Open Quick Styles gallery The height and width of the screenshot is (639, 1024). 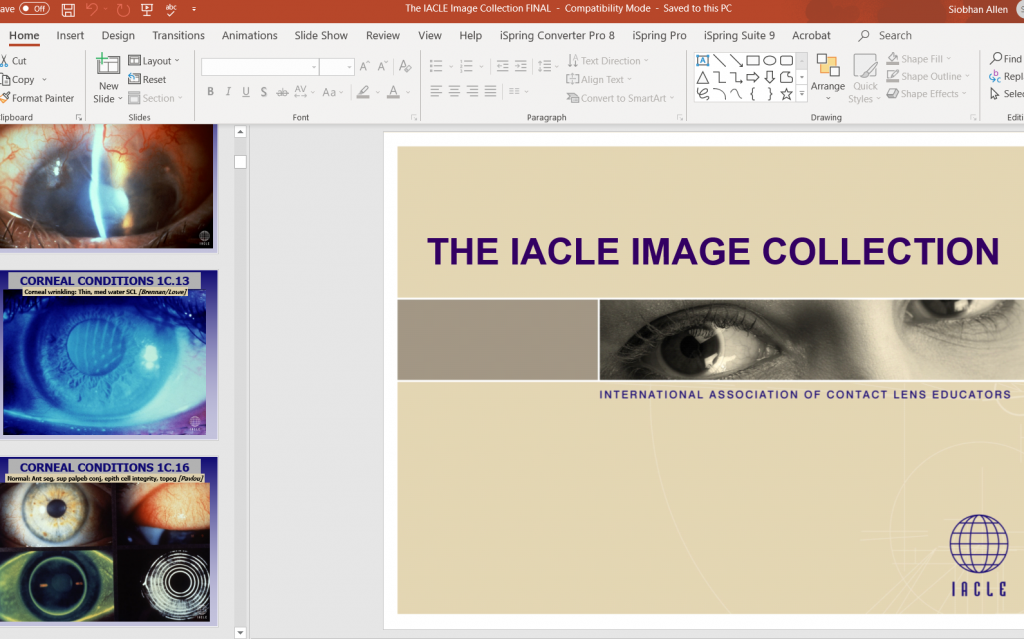865,79
